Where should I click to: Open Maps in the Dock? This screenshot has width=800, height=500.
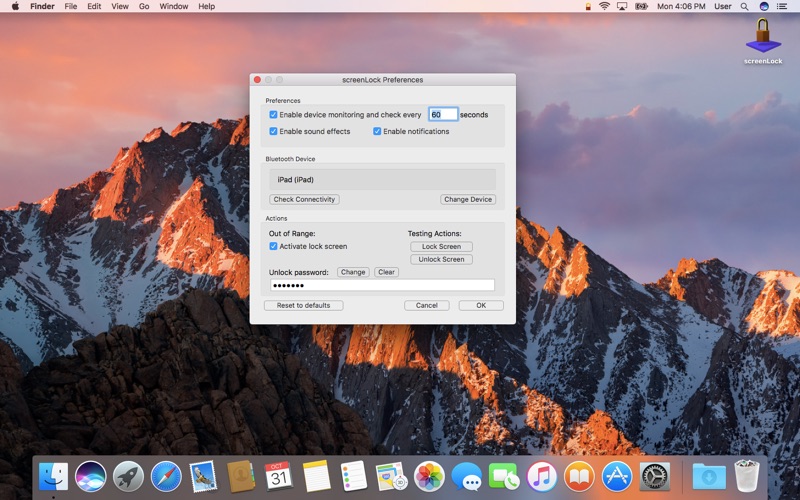(x=391, y=477)
